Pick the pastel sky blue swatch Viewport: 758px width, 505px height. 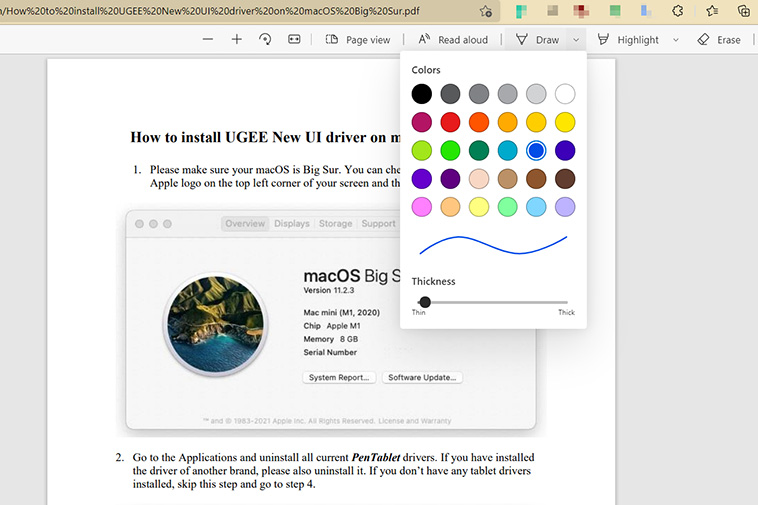[x=536, y=207]
